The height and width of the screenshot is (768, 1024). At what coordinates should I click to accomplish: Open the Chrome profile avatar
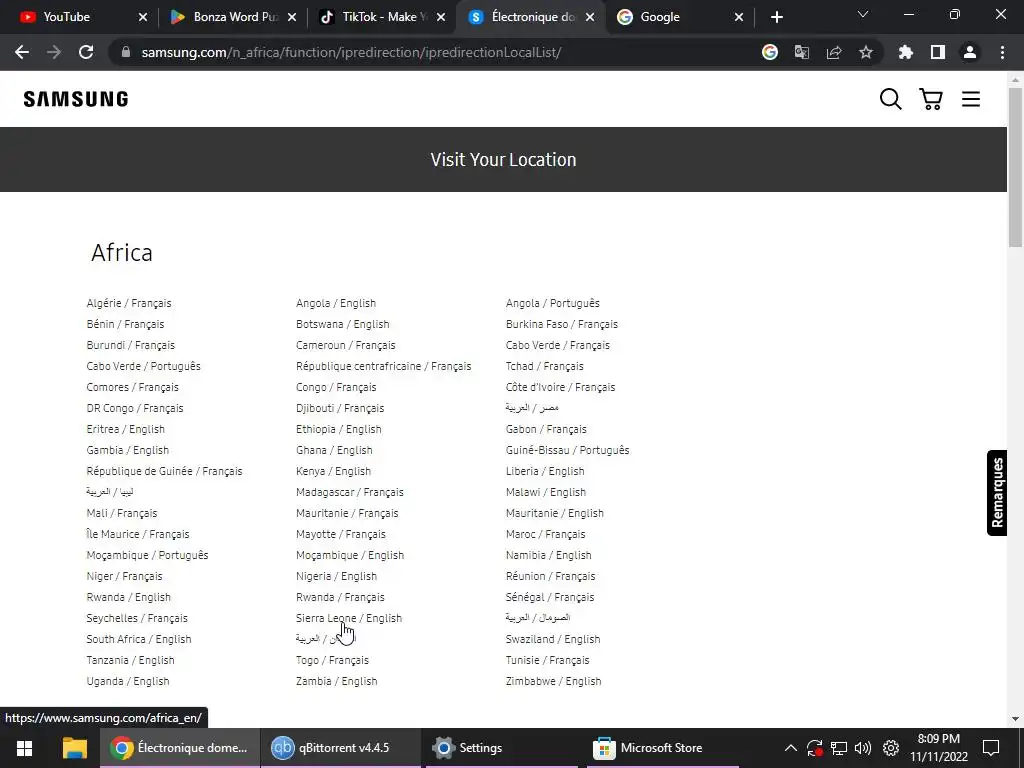(x=970, y=52)
